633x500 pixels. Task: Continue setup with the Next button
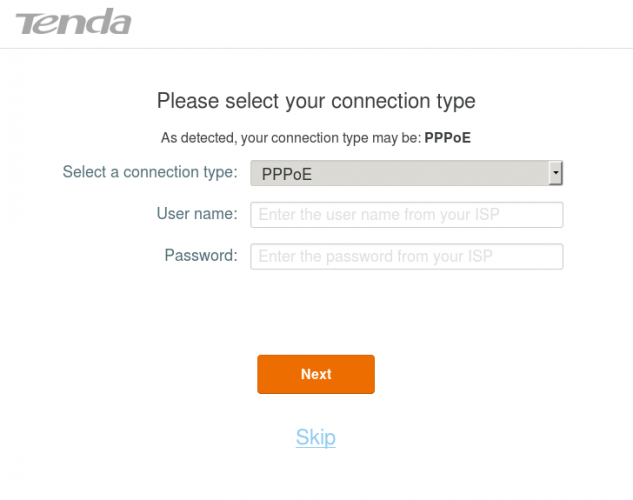pos(316,374)
